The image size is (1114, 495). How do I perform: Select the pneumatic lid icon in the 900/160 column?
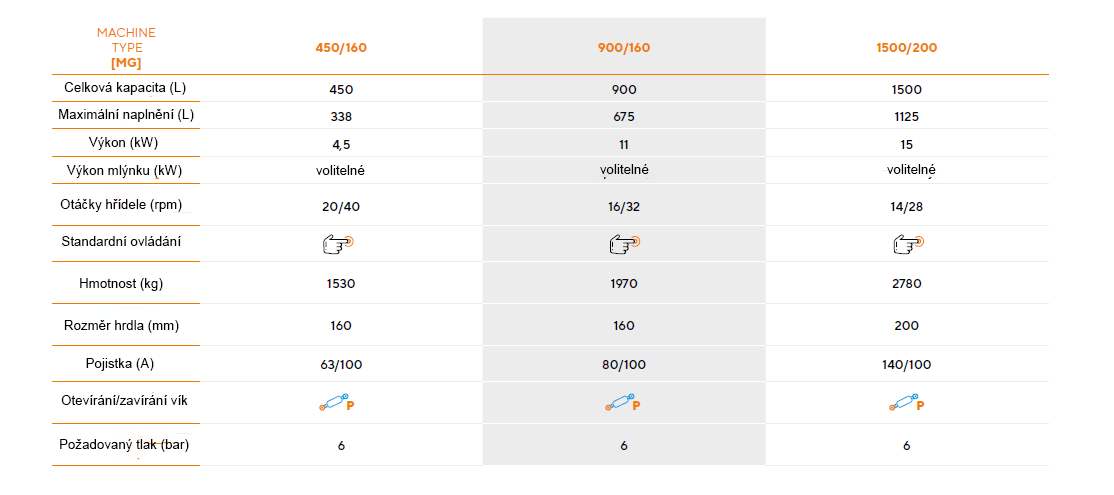(x=623, y=404)
